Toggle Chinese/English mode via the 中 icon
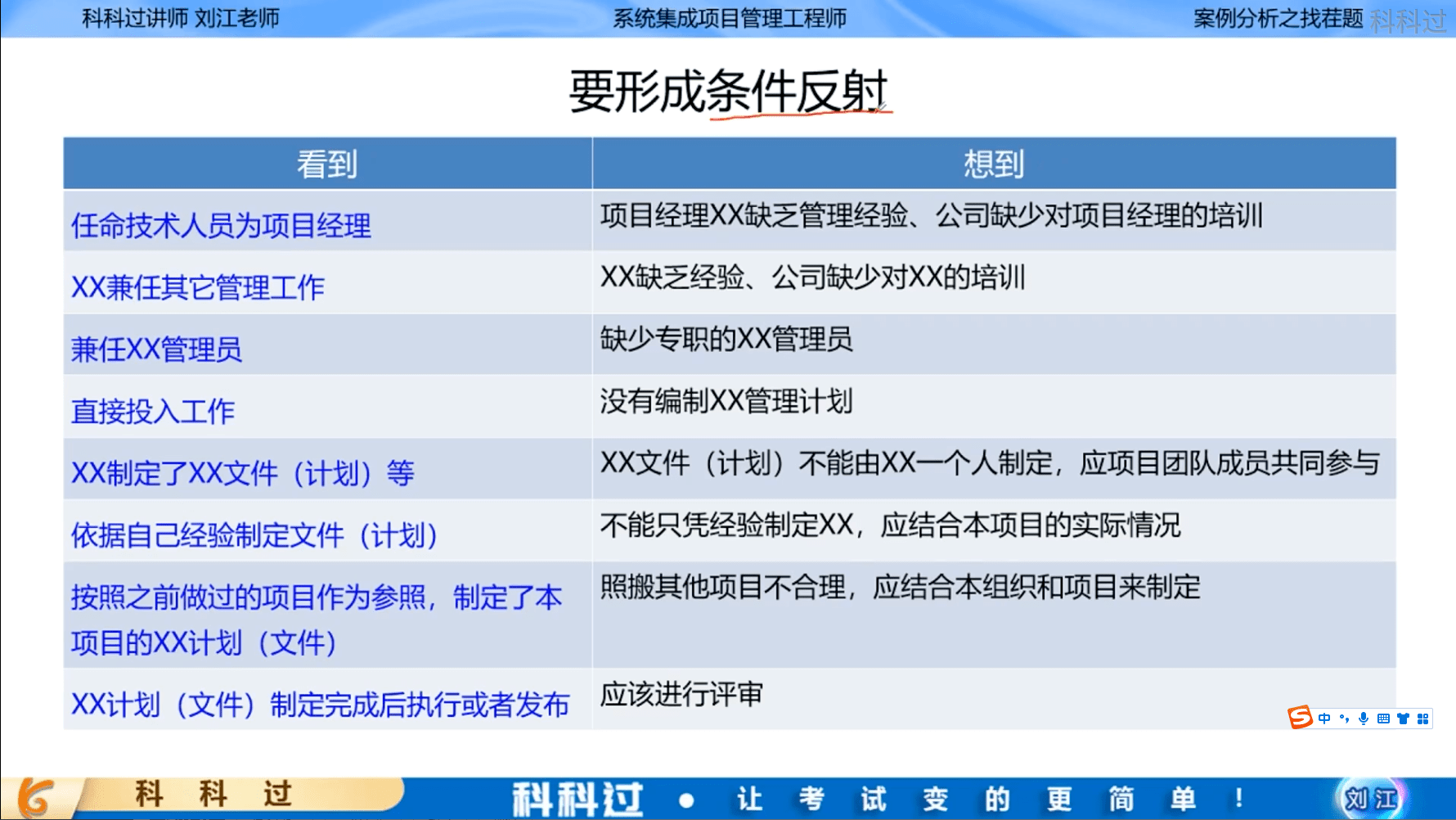Viewport: 1456px width, 820px height. tap(1324, 719)
